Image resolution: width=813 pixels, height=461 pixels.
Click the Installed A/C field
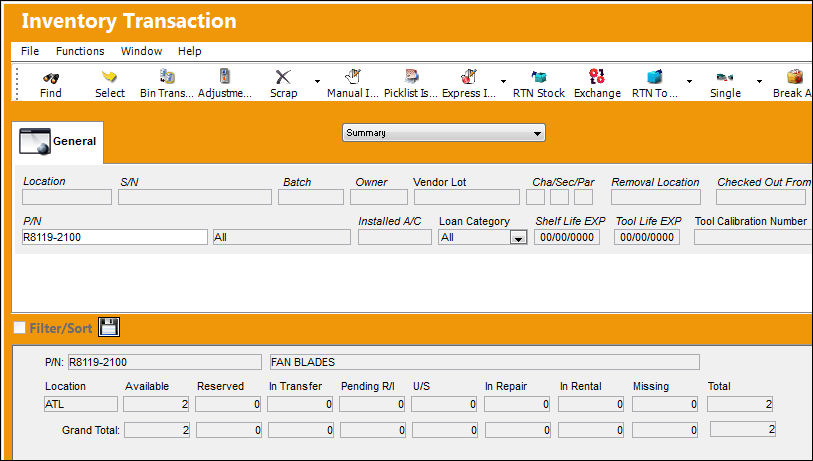tap(395, 238)
